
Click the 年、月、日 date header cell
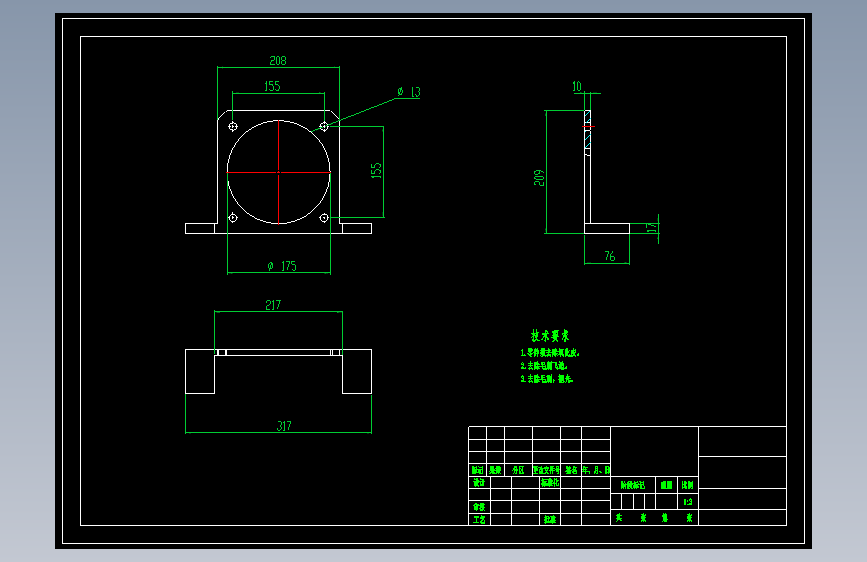tap(596, 470)
